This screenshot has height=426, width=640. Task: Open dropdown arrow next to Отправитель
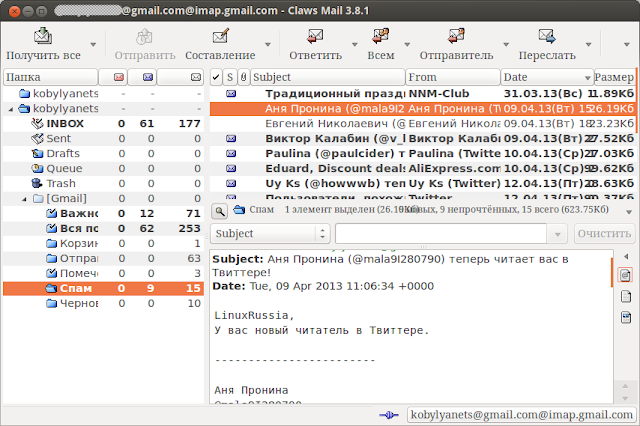click(506, 44)
